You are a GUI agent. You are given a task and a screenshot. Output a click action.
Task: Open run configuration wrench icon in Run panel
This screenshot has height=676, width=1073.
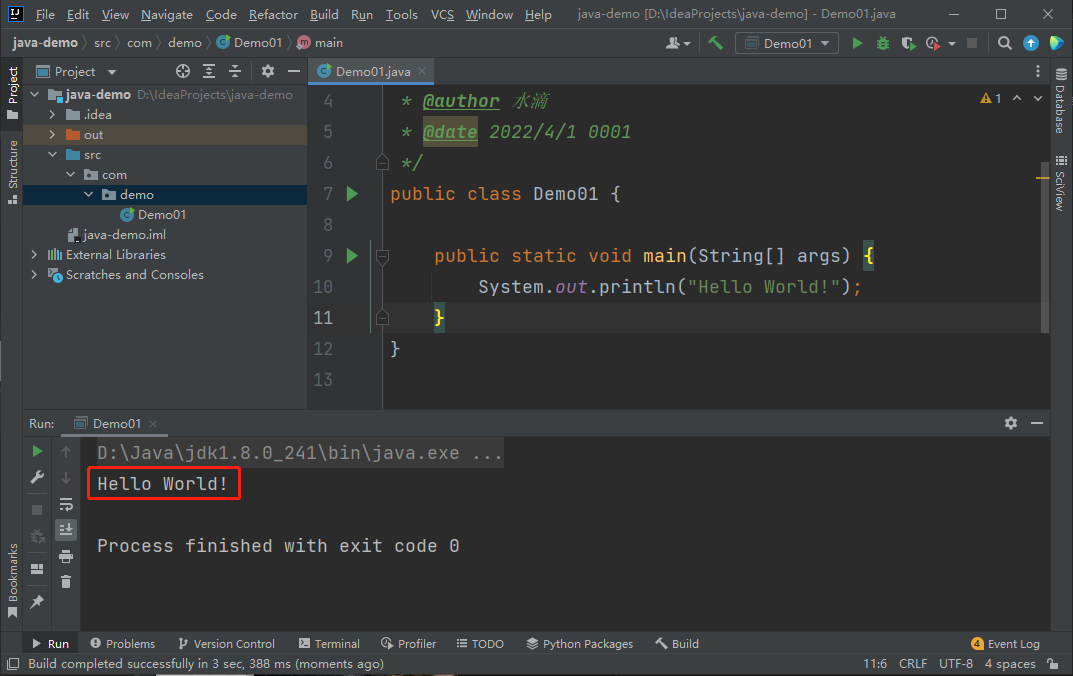[37, 477]
